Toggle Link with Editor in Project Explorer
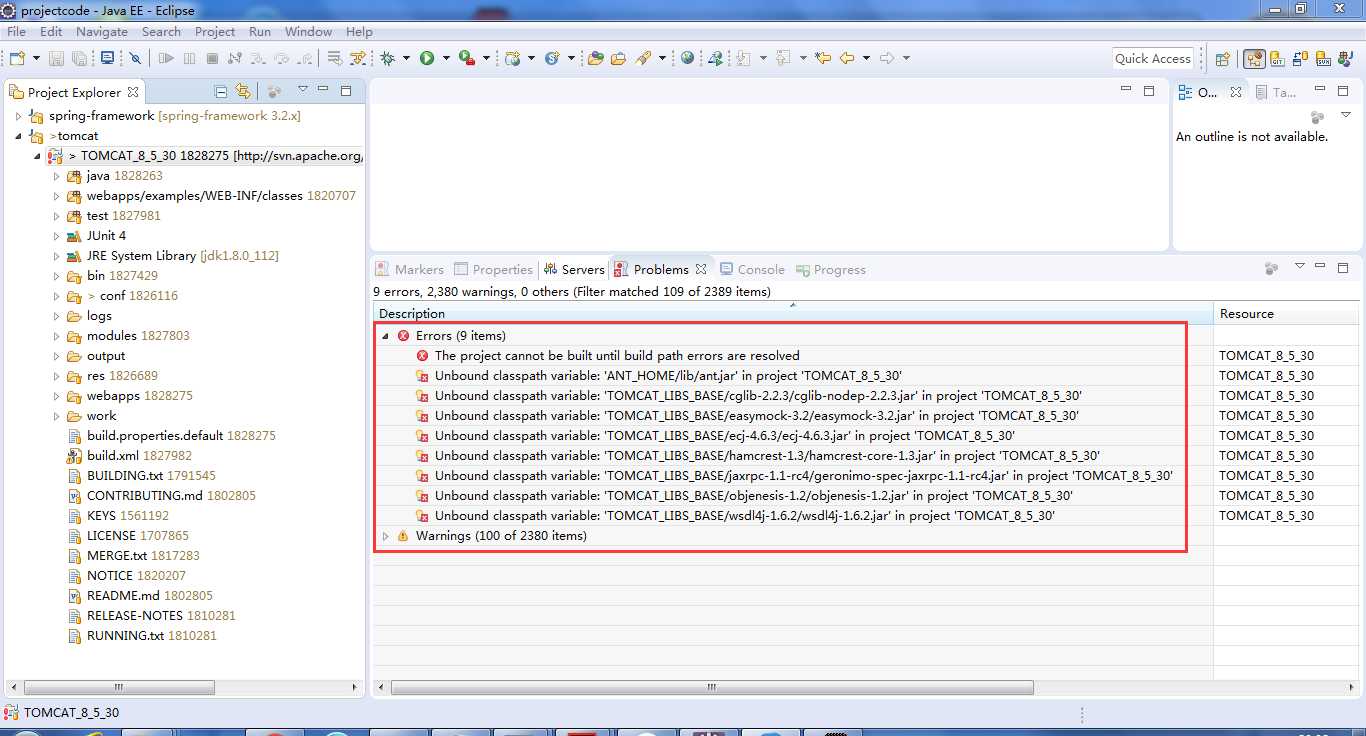The image size is (1366, 736). point(243,92)
